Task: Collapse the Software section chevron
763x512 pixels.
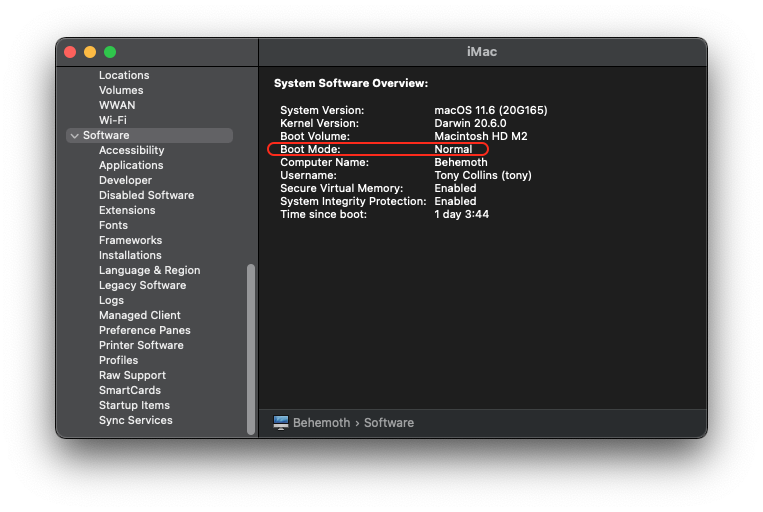Action: (x=74, y=136)
